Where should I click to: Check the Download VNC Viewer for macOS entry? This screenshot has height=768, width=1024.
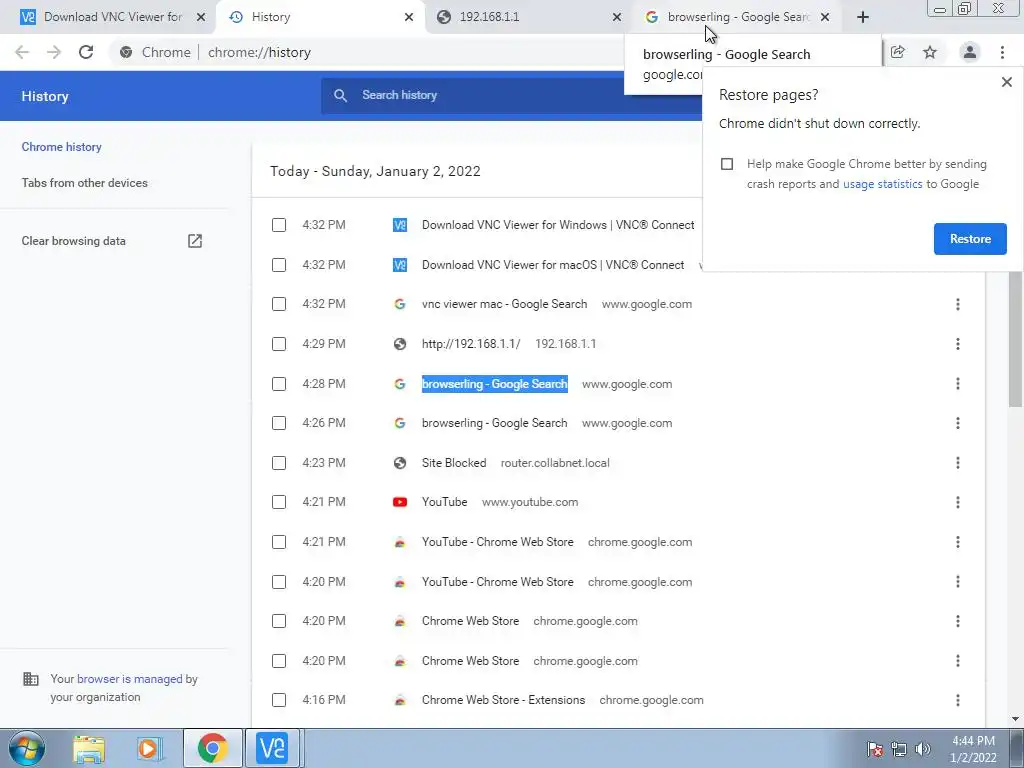click(x=279, y=265)
